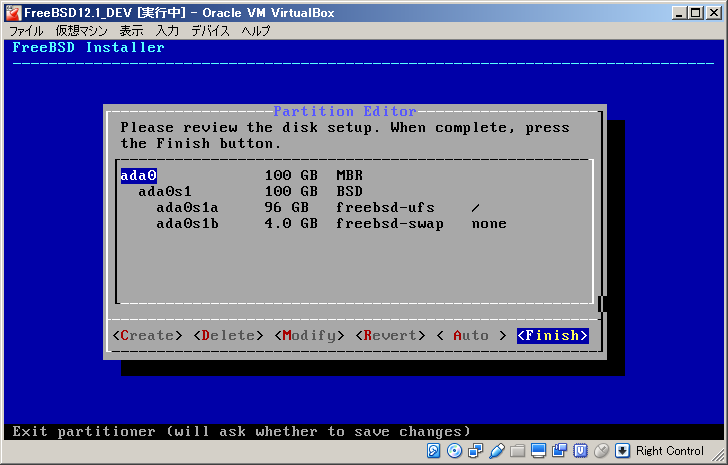Maximize the VirtualBox window

point(696,13)
